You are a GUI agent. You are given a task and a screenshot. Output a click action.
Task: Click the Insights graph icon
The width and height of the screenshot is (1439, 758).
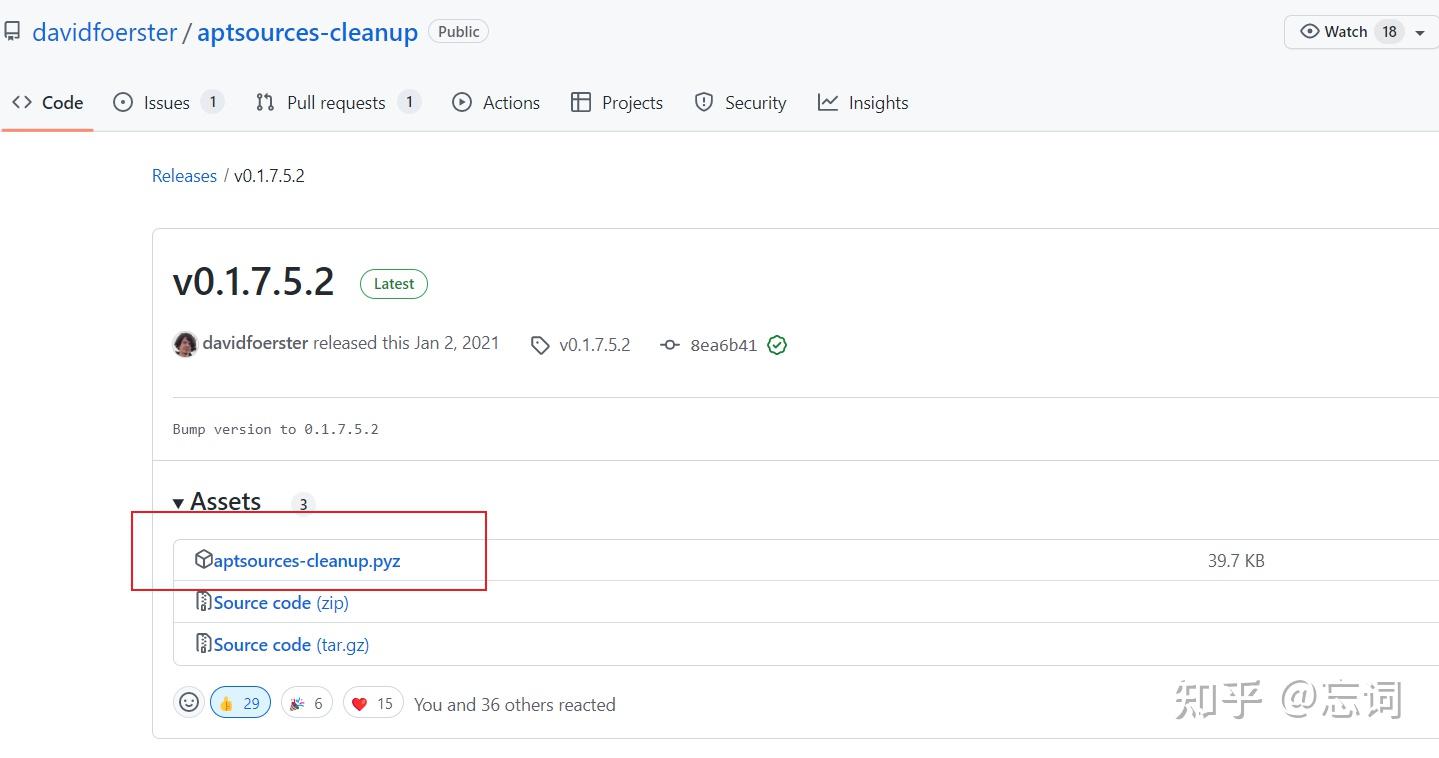828,102
